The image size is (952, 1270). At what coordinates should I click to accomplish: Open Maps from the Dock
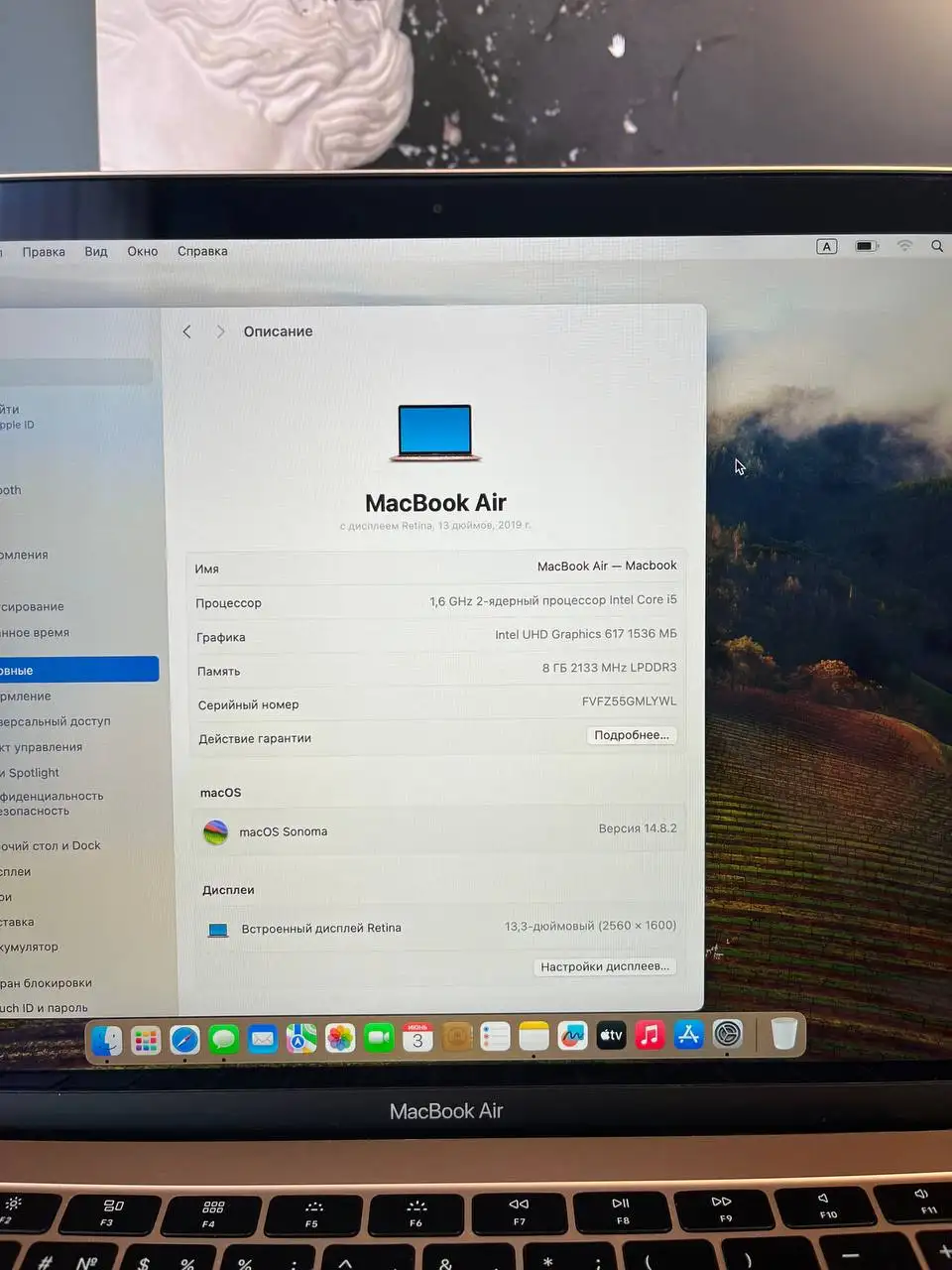pyautogui.click(x=301, y=1039)
